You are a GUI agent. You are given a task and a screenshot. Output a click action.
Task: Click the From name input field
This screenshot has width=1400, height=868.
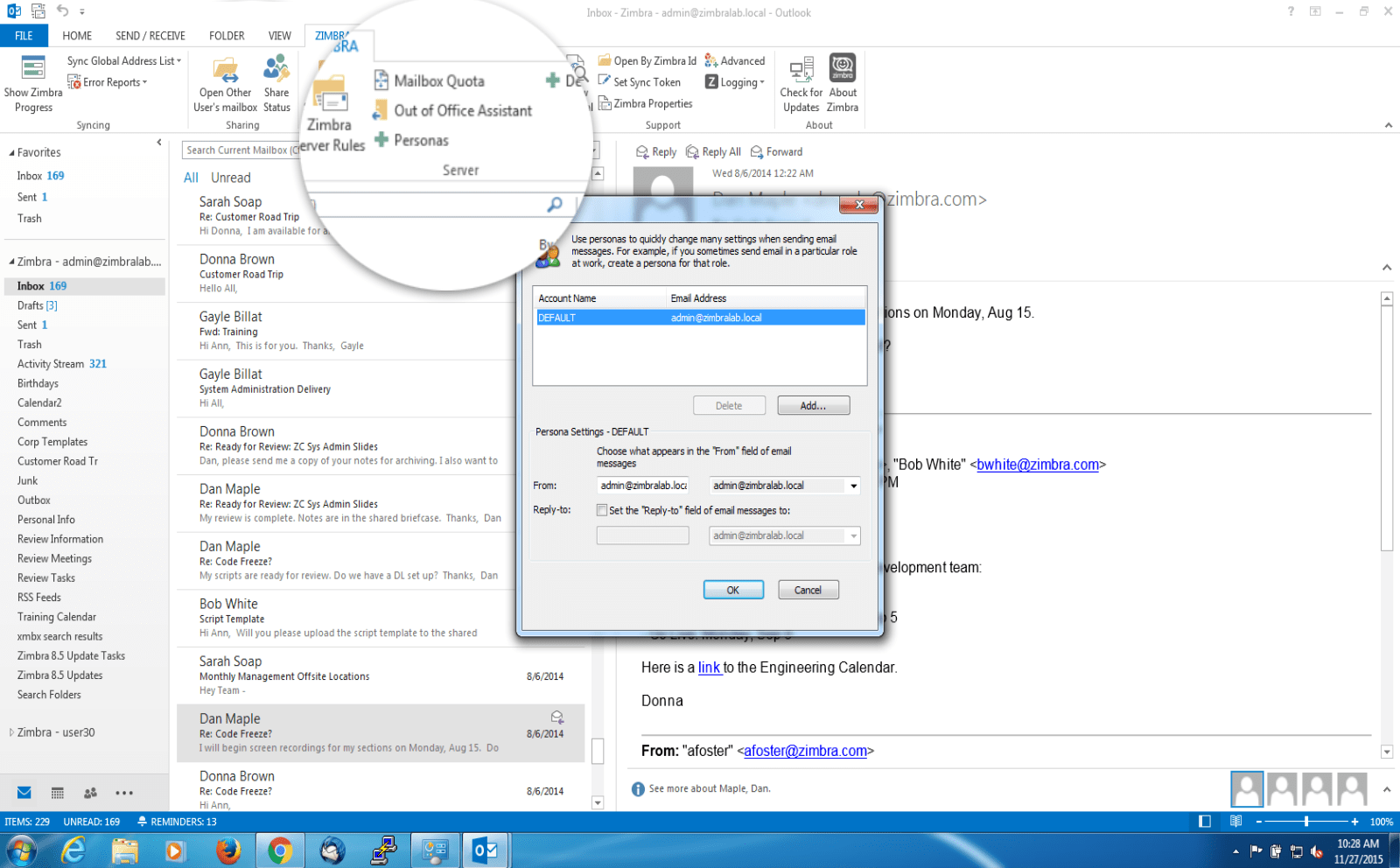coord(643,486)
